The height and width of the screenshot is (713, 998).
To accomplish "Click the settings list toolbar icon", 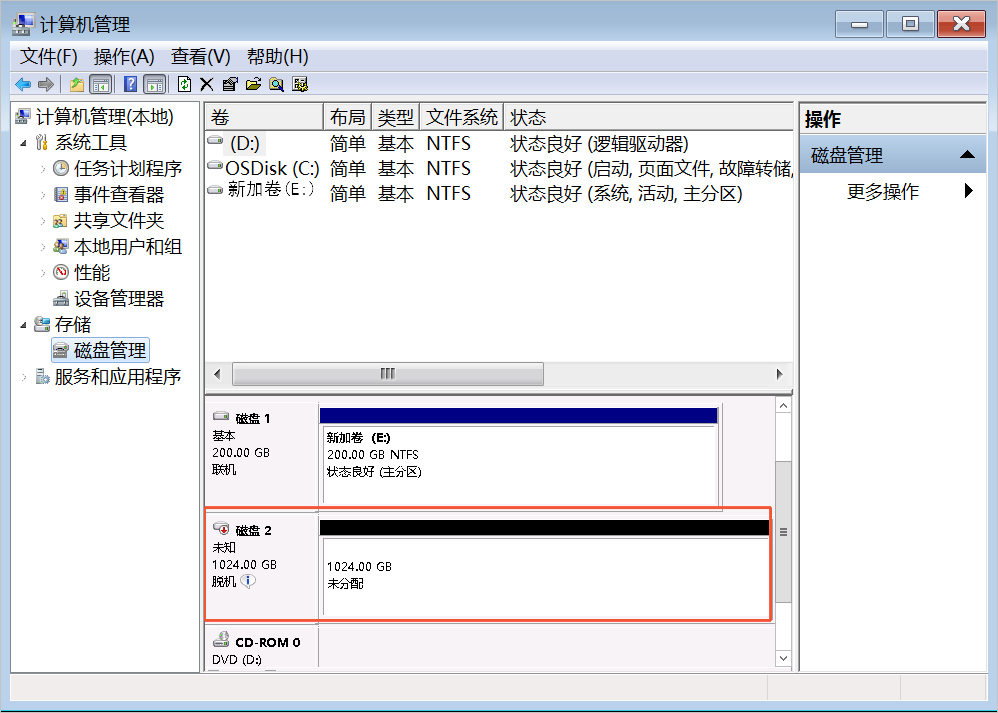I will tap(300, 84).
